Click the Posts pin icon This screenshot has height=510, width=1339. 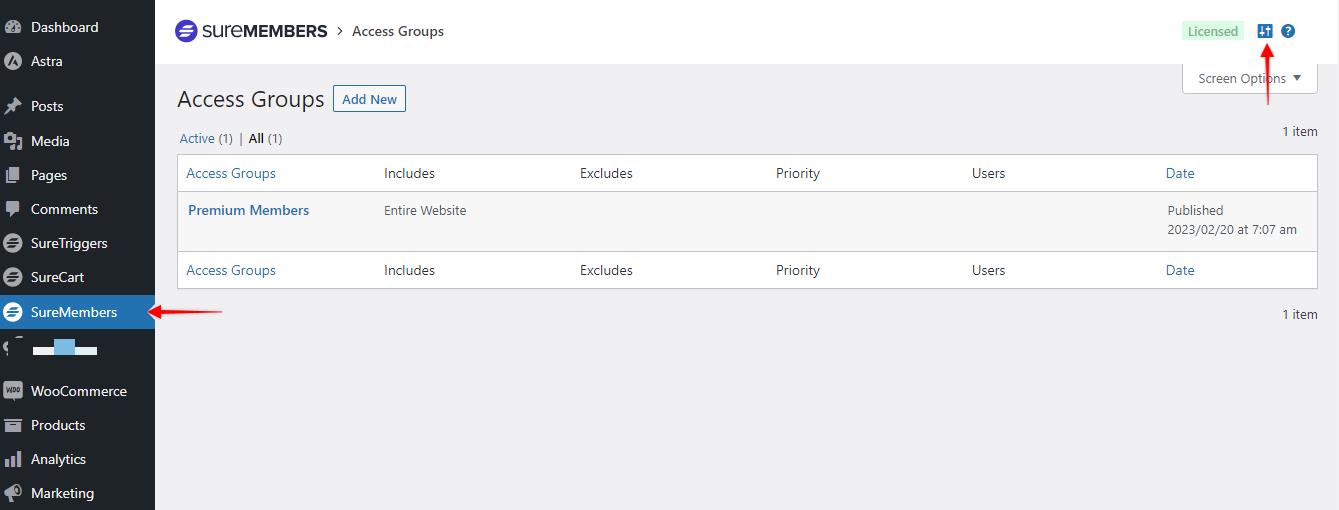13,106
